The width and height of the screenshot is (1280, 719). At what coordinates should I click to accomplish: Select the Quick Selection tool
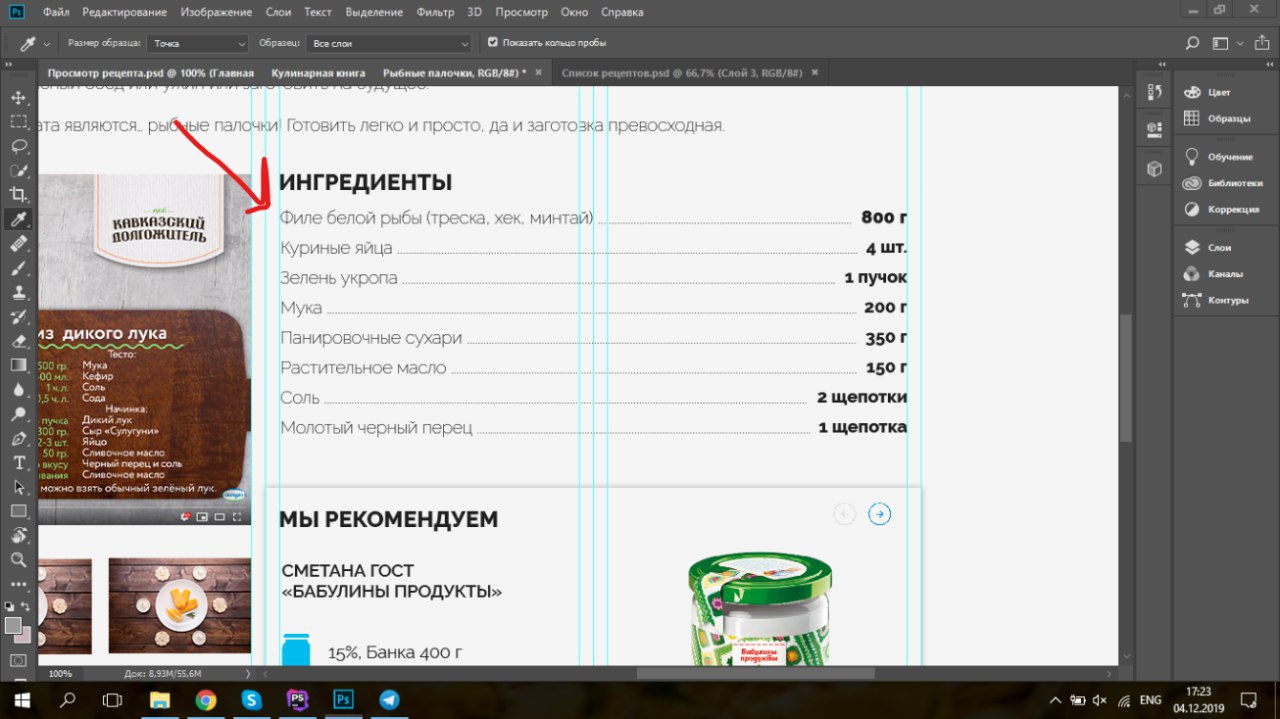18,170
